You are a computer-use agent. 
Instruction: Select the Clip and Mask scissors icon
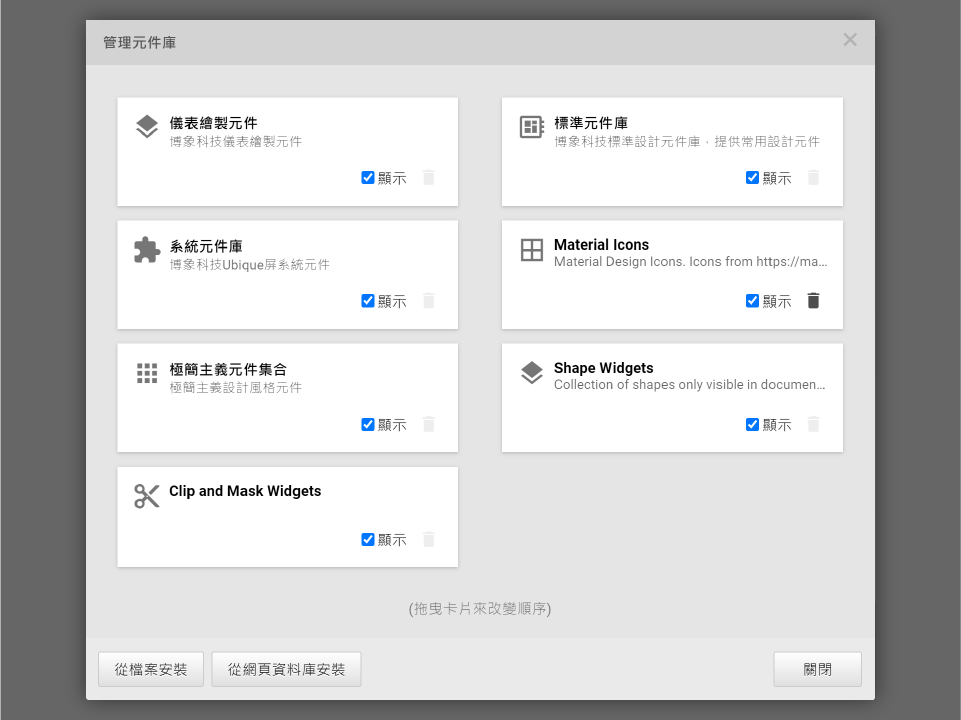point(147,494)
